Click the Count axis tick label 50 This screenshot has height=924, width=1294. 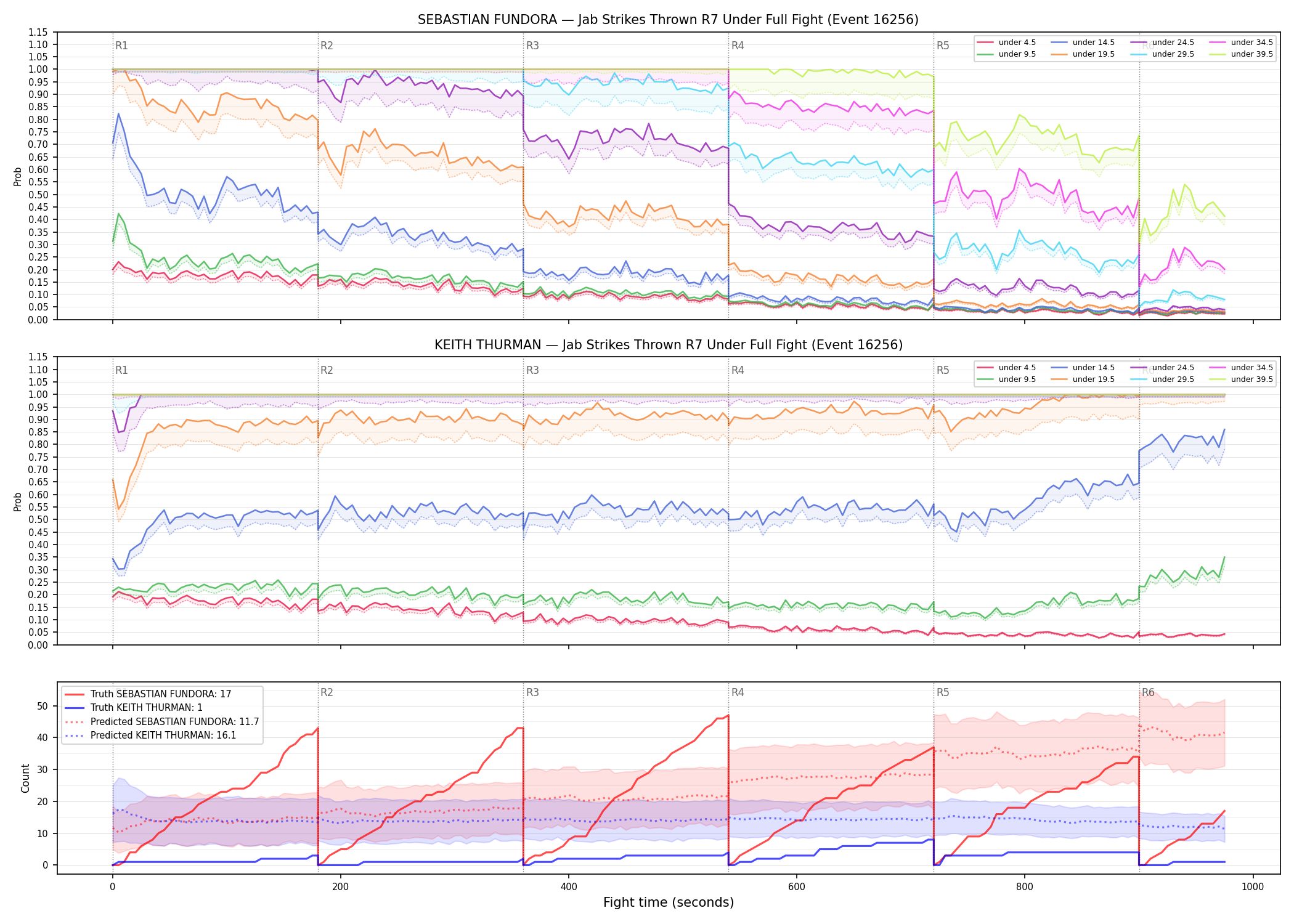[x=43, y=706]
